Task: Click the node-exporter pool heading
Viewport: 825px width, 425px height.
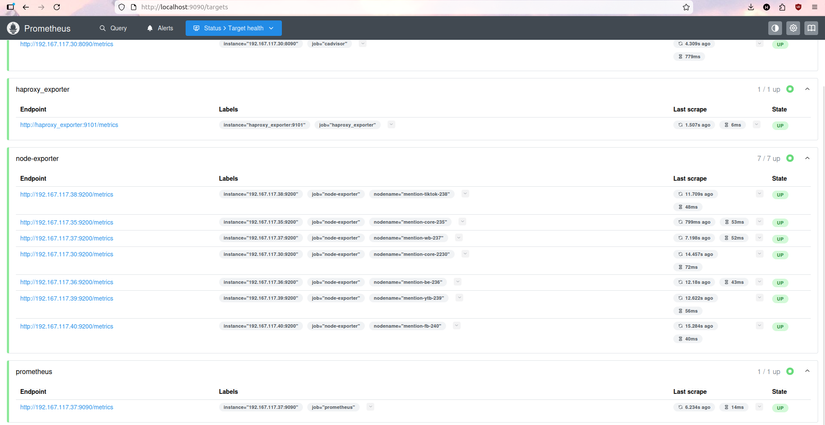Action: (x=37, y=158)
